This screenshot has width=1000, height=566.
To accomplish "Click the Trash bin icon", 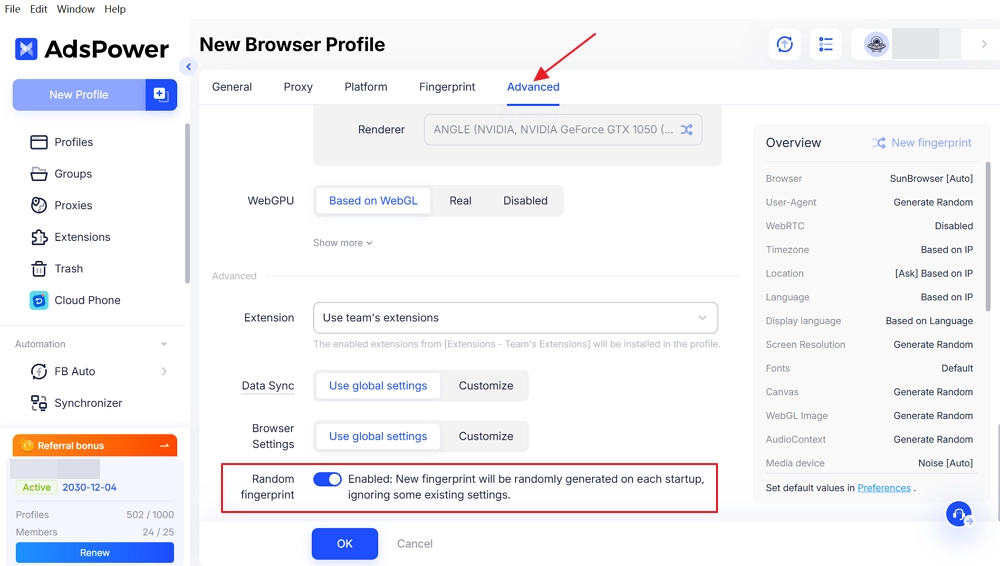I will (39, 269).
